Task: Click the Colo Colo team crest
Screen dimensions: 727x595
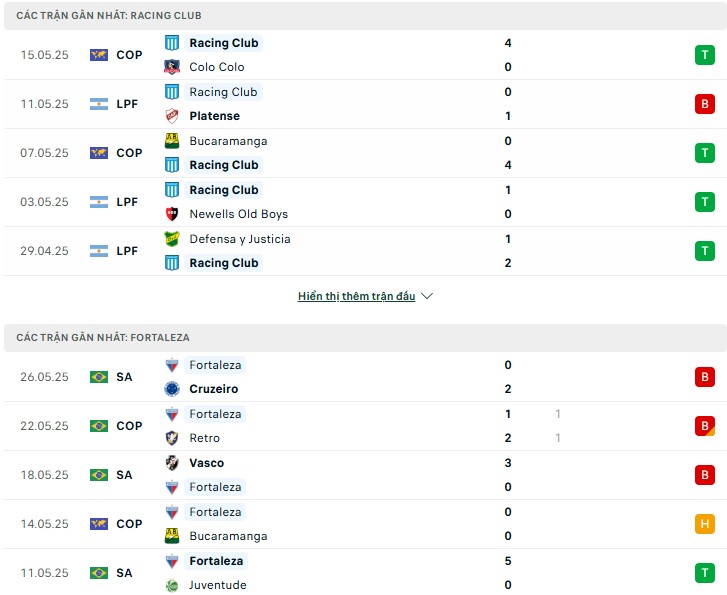Action: 172,67
